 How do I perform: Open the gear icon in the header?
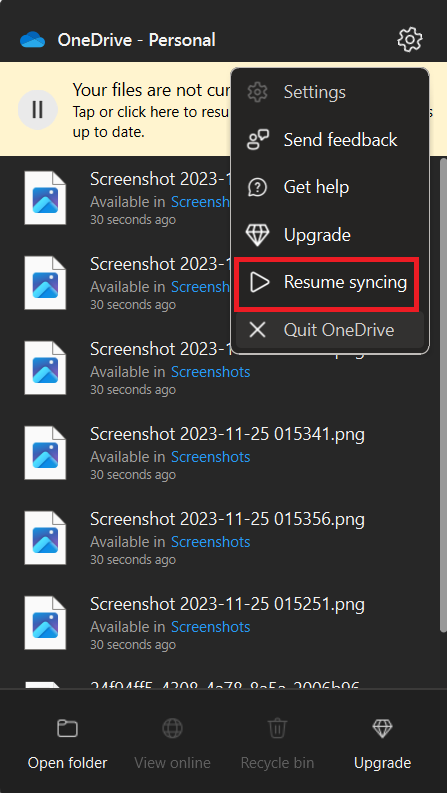410,39
